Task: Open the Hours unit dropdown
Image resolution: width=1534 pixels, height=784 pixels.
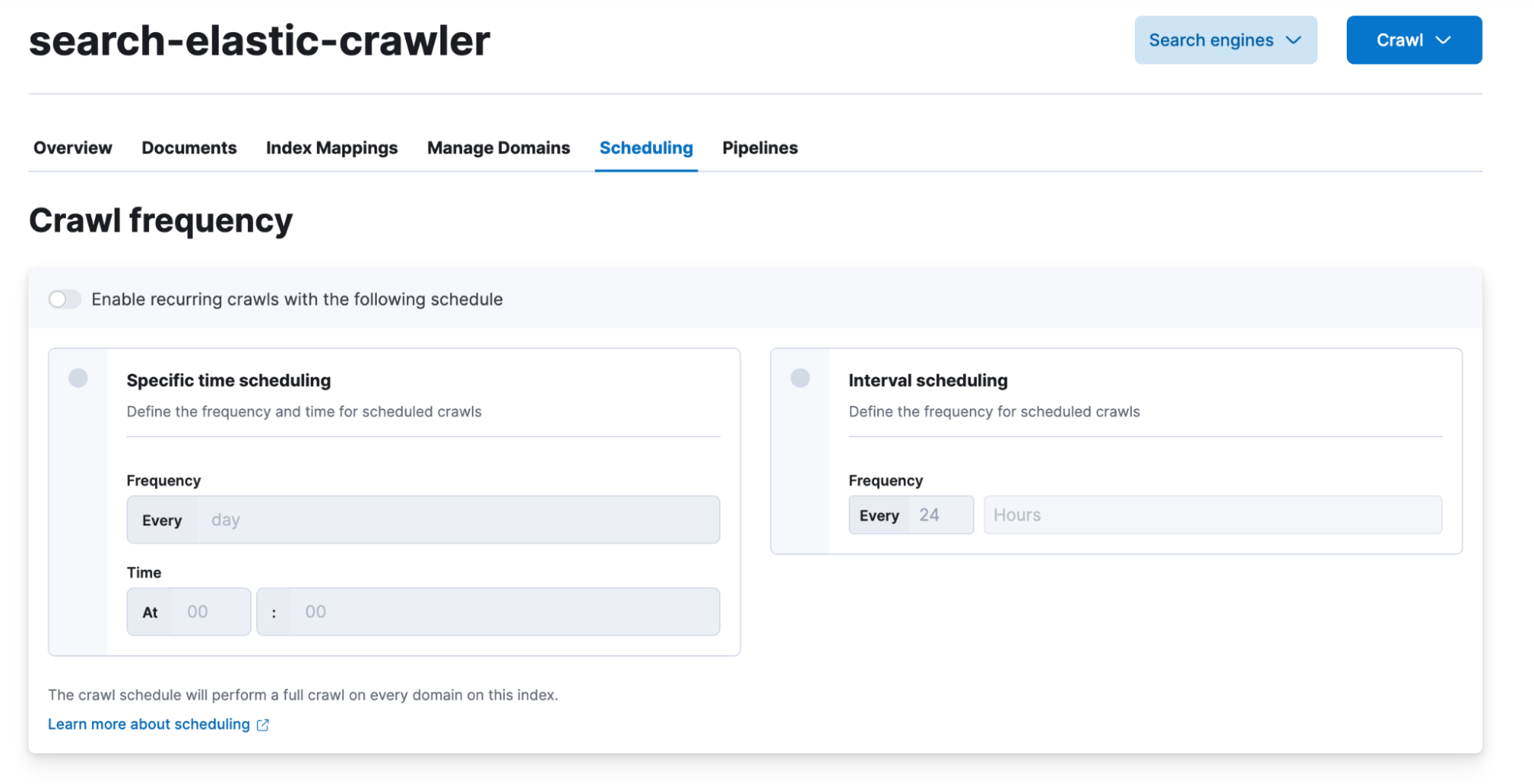Action: click(x=1212, y=516)
